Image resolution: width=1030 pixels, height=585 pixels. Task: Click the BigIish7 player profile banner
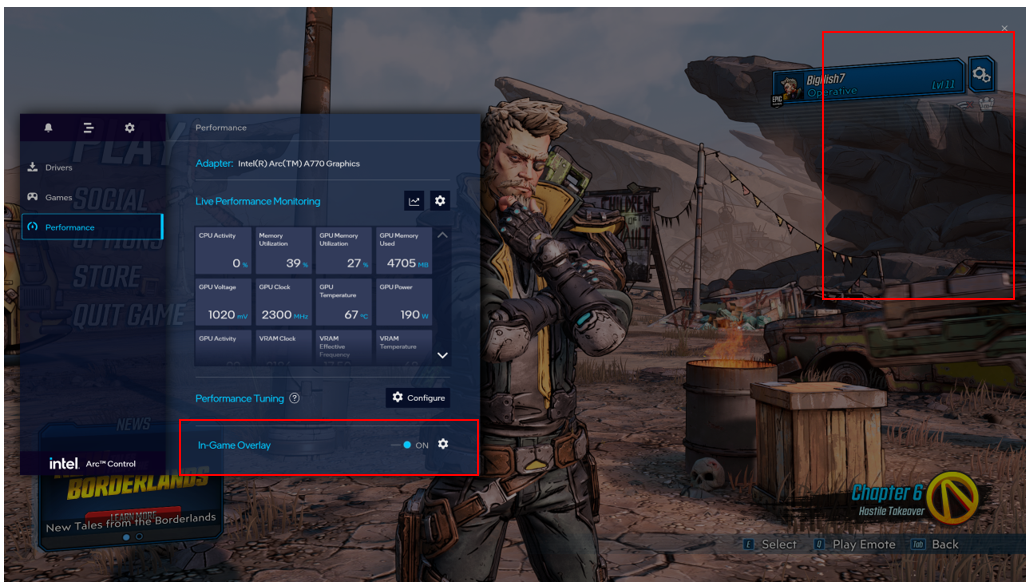click(x=868, y=82)
